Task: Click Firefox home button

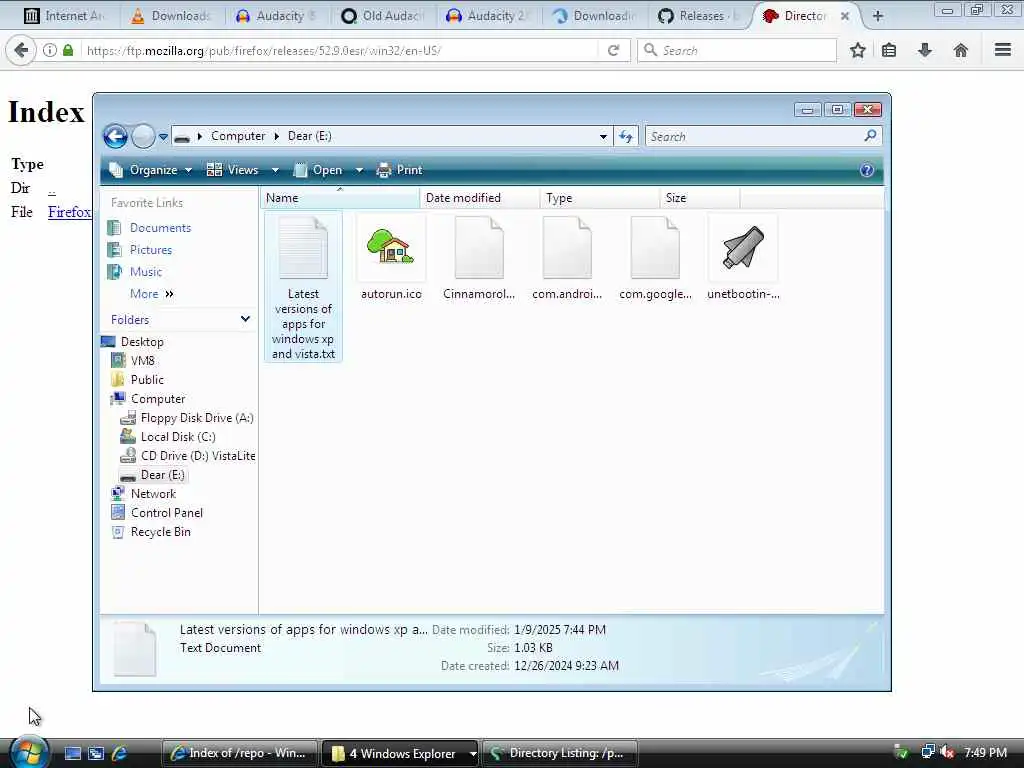Action: [x=960, y=50]
